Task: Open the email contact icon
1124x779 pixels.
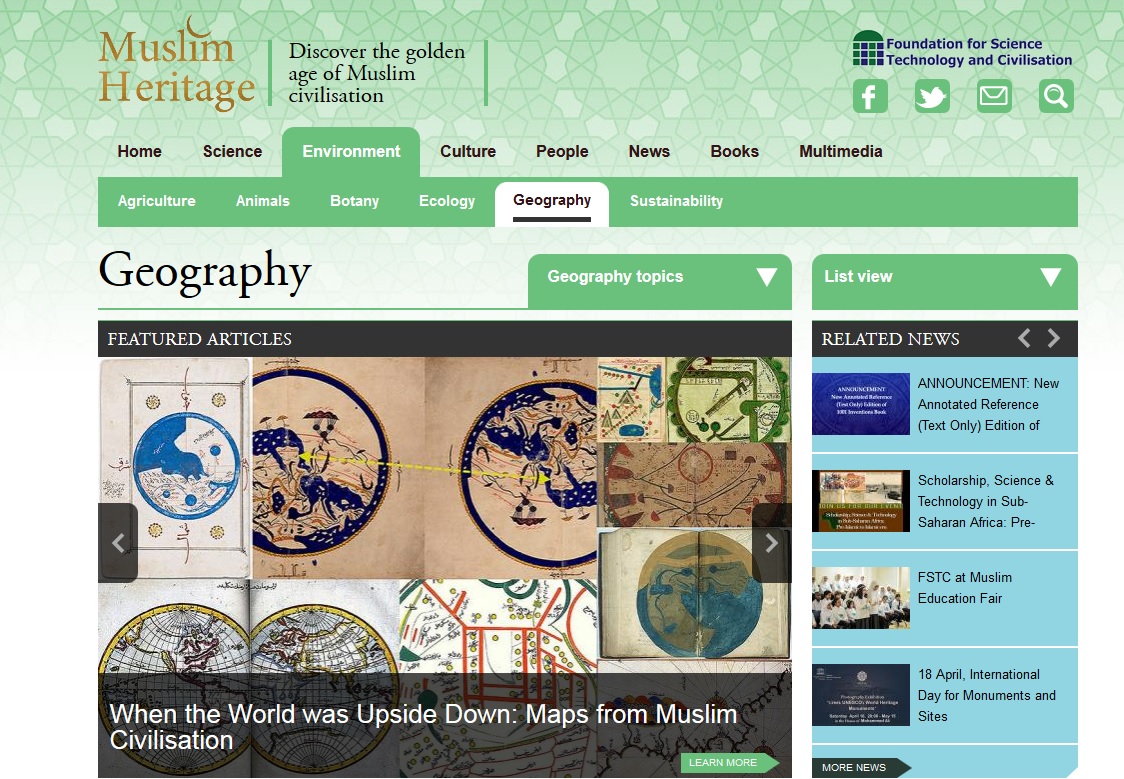Action: (x=993, y=96)
